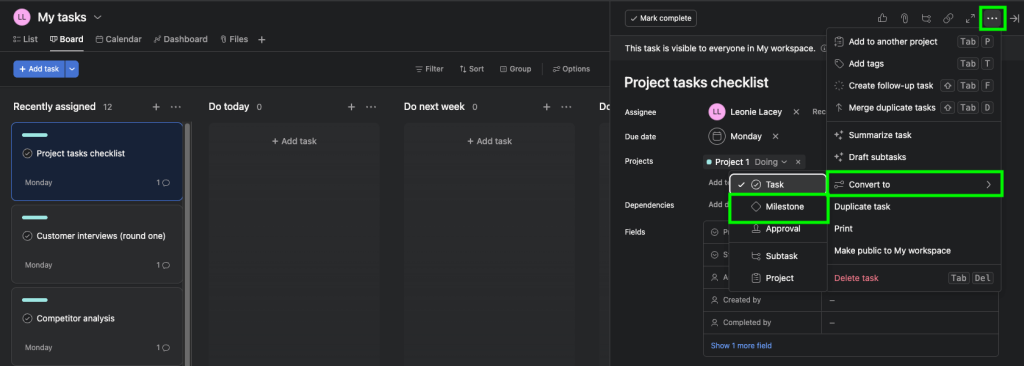Open the comments on the Project tasks checklist card

pyautogui.click(x=163, y=183)
